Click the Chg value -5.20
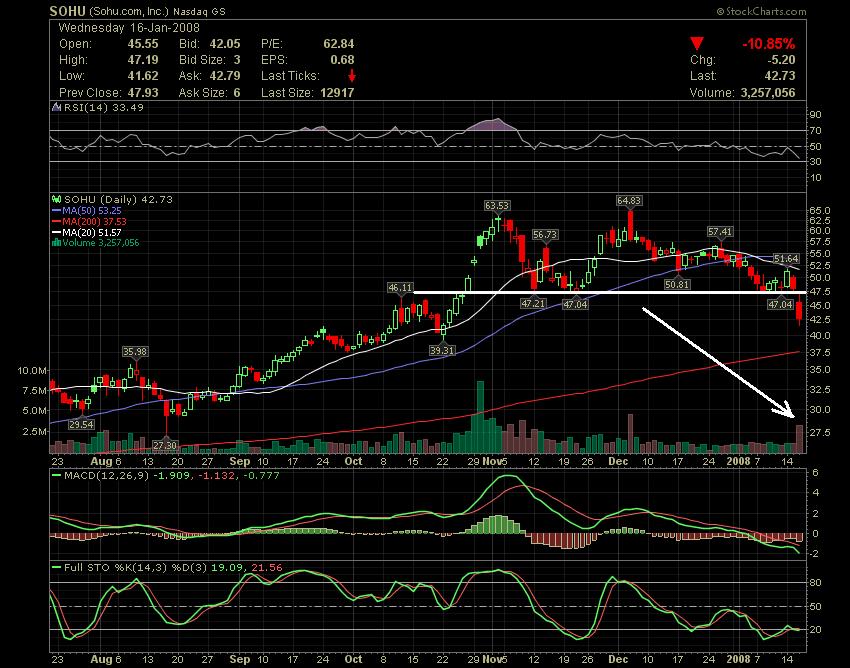 pyautogui.click(x=780, y=60)
